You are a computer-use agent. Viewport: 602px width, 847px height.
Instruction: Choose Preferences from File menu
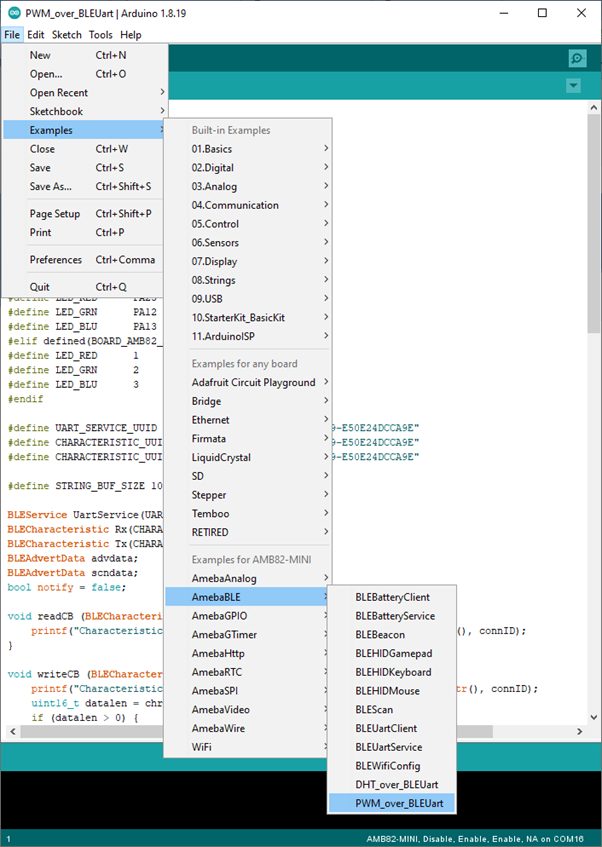56,260
